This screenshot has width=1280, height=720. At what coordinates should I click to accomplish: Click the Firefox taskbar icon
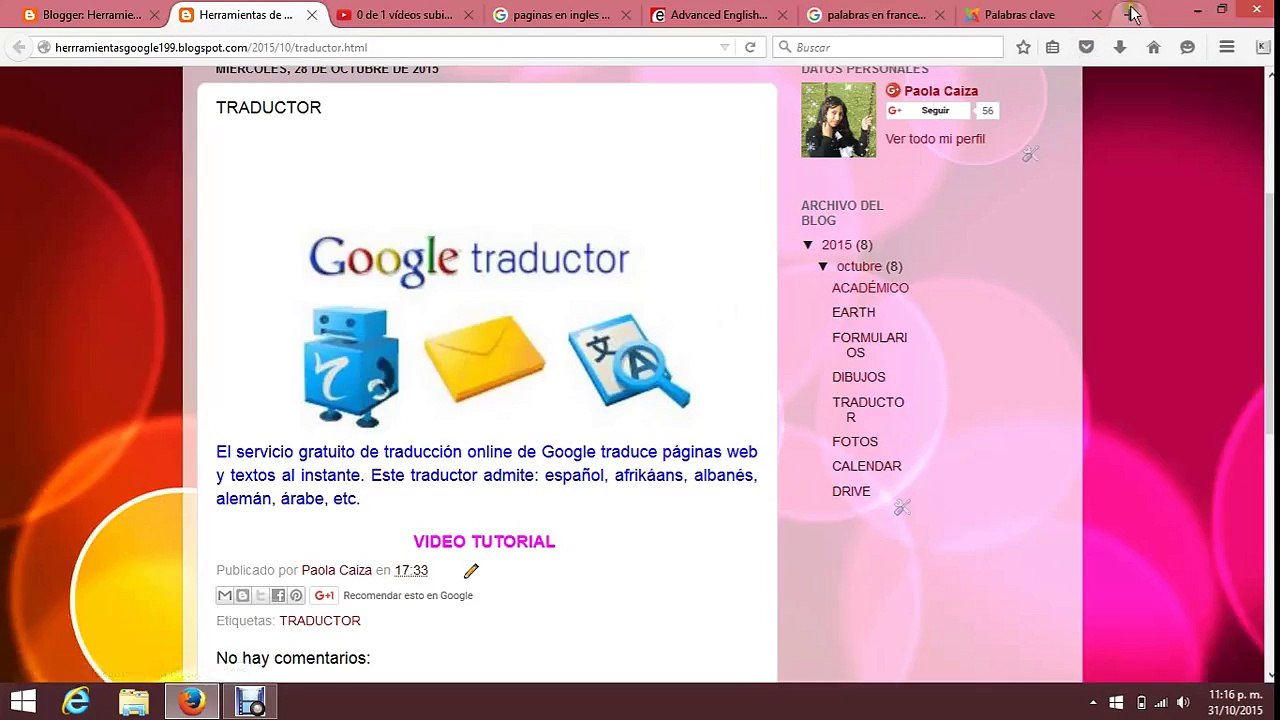coord(192,701)
